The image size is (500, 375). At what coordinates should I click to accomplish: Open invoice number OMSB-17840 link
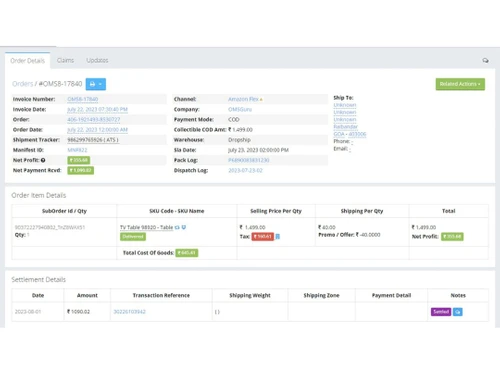click(x=83, y=99)
